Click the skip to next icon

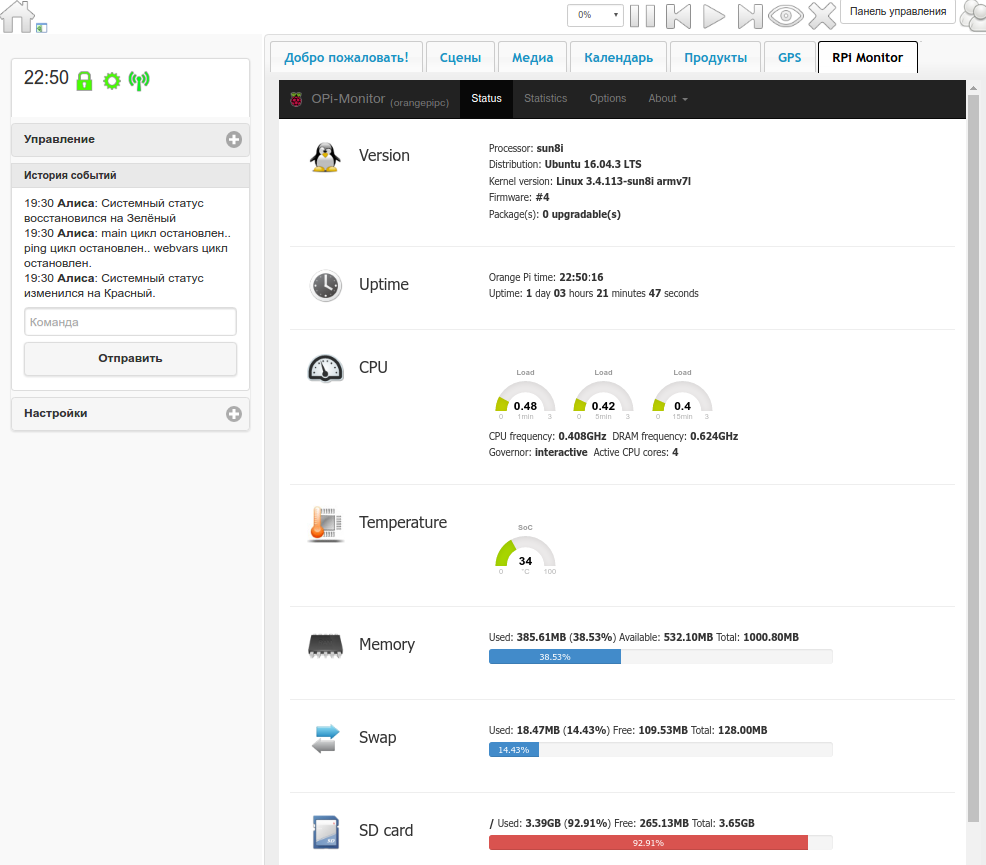point(749,15)
